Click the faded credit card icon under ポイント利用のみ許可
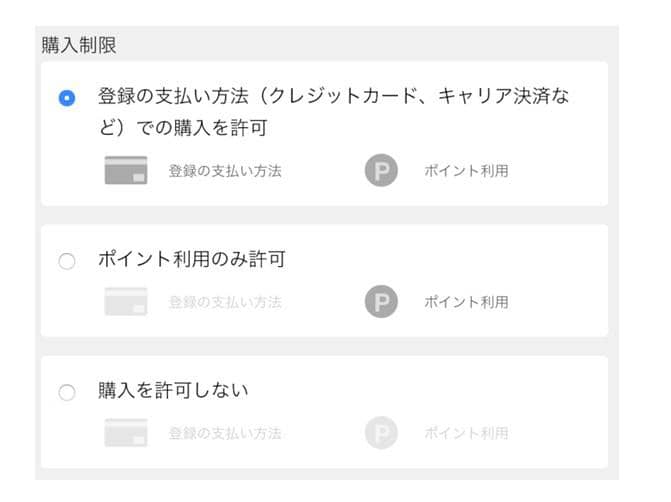This screenshot has width=671, height=502. [126, 301]
